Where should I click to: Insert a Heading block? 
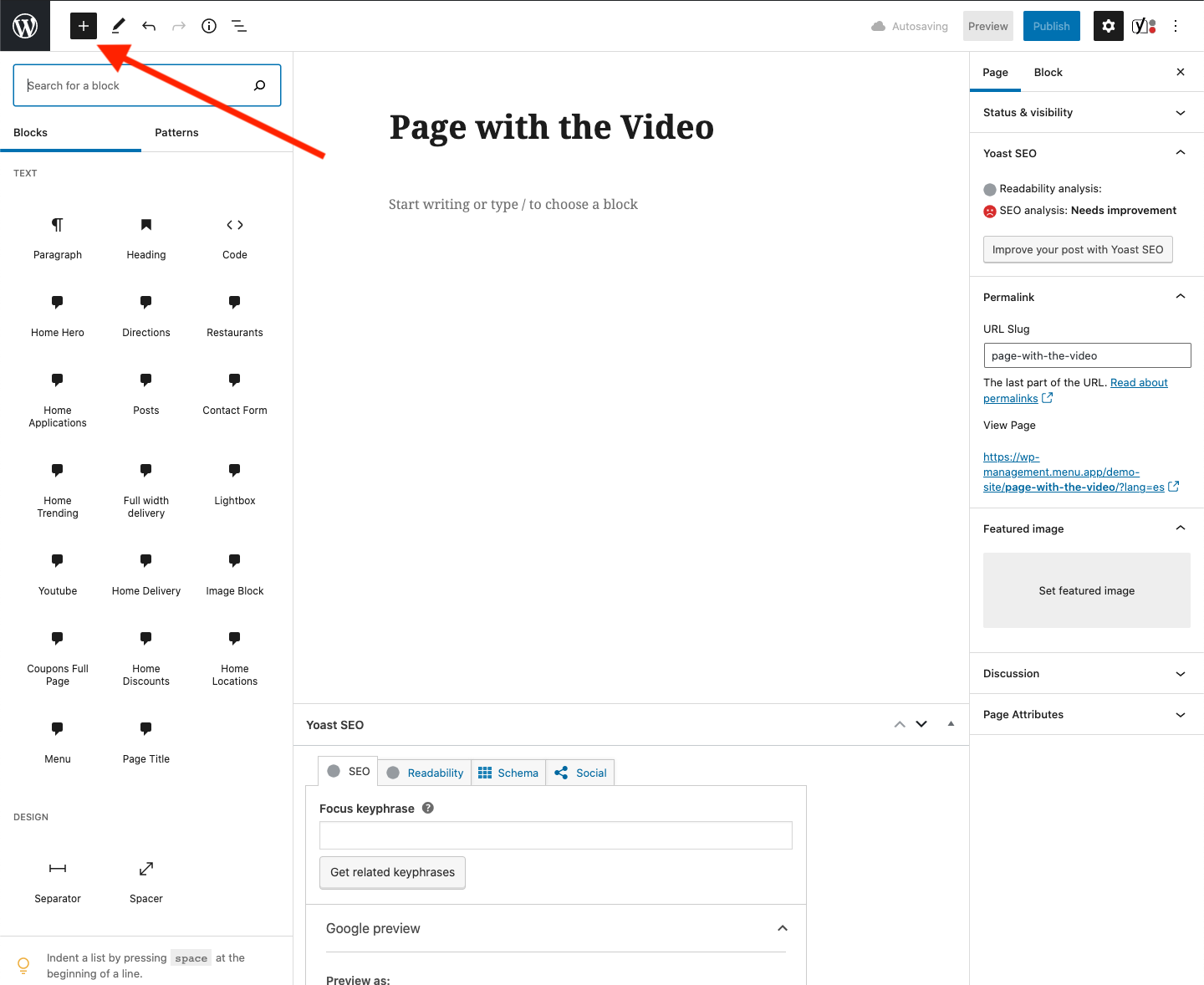coord(146,237)
